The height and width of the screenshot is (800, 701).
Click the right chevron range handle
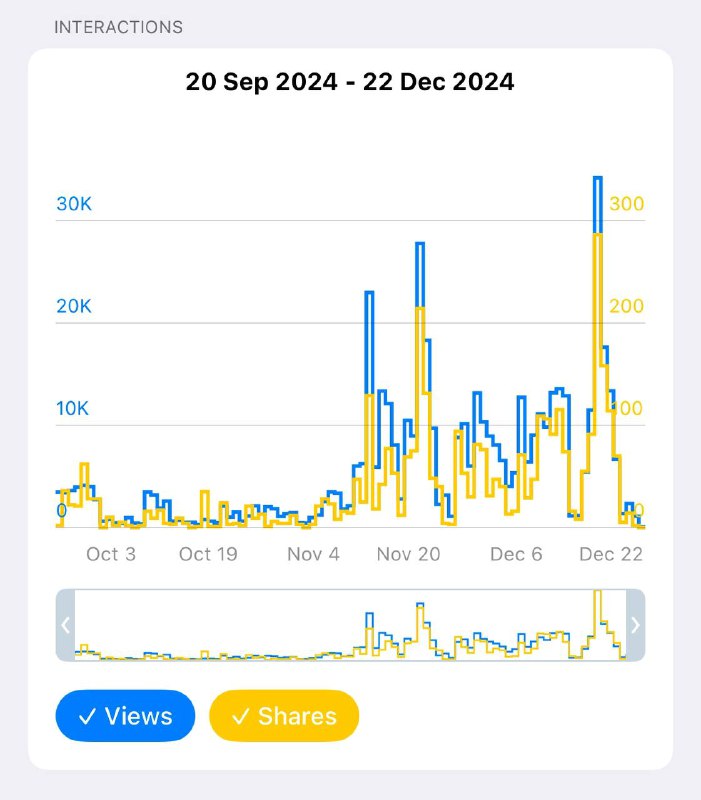pyautogui.click(x=636, y=625)
